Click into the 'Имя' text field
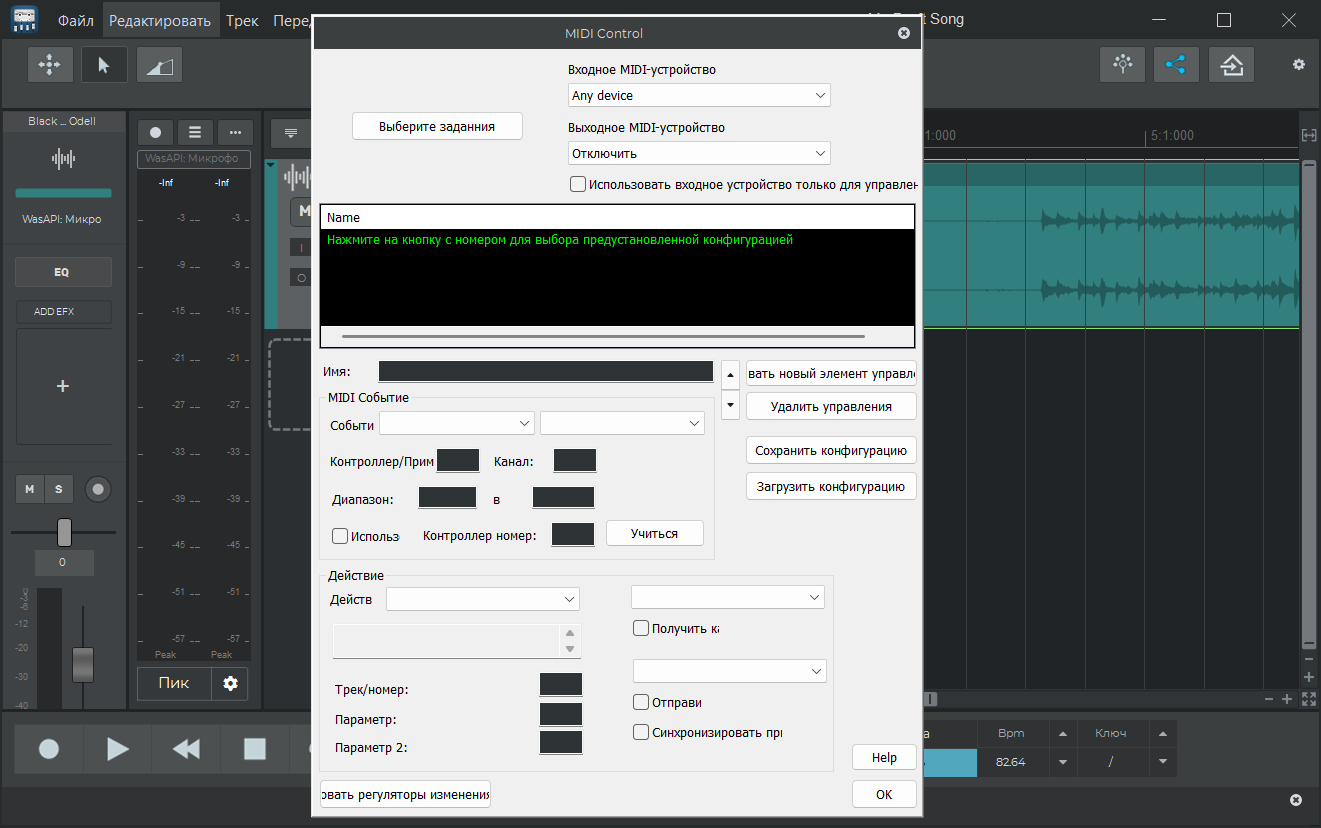The height and width of the screenshot is (828, 1321). pos(546,372)
